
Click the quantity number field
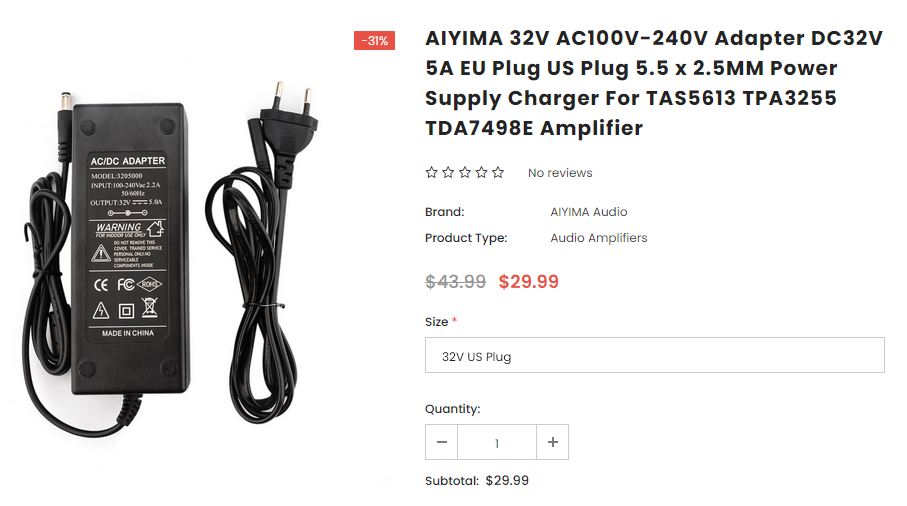pos(497,442)
